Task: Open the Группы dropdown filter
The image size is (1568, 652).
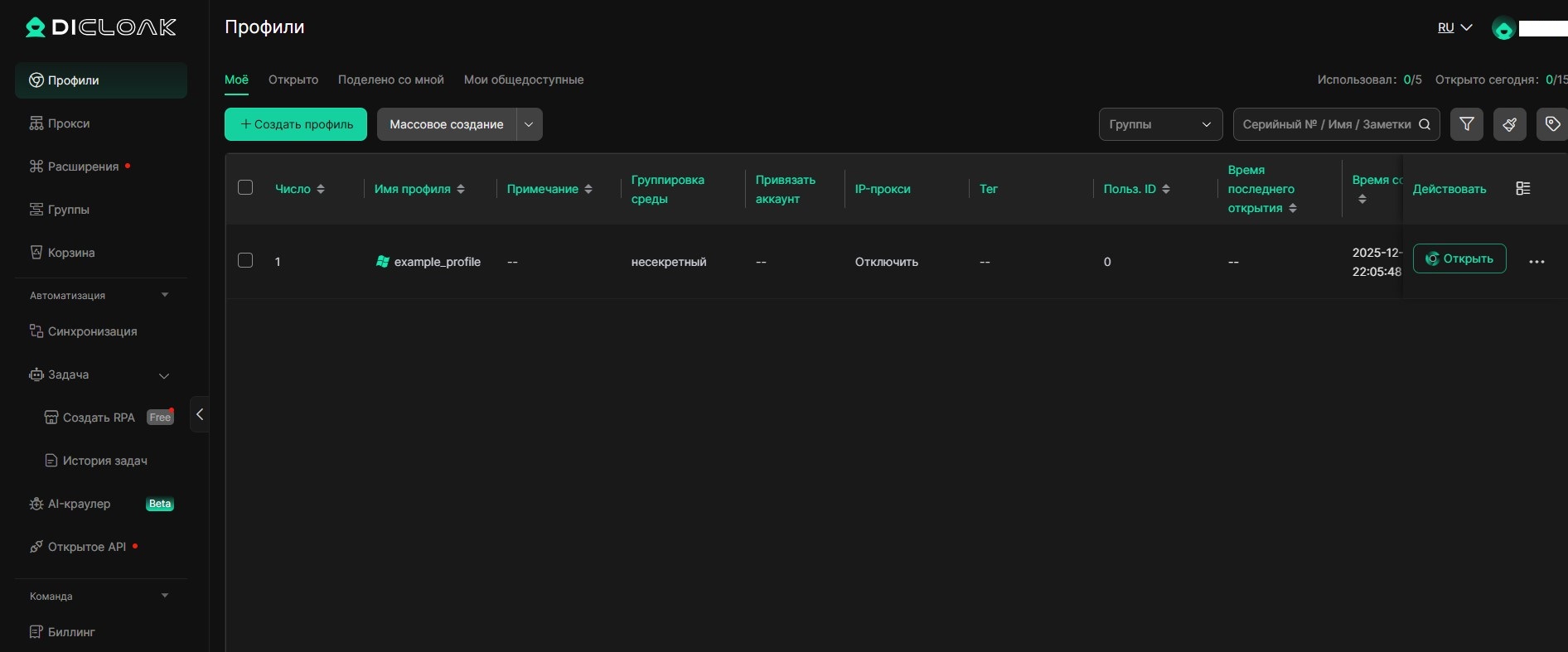Action: click(1159, 124)
